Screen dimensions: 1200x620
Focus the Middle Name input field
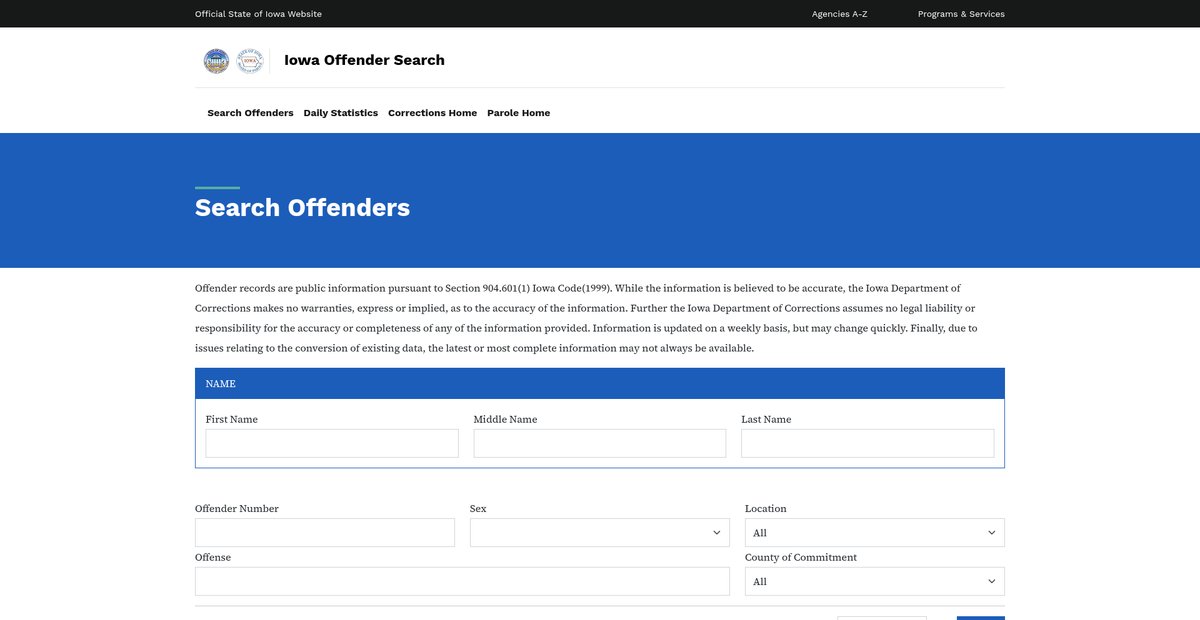[600, 444]
